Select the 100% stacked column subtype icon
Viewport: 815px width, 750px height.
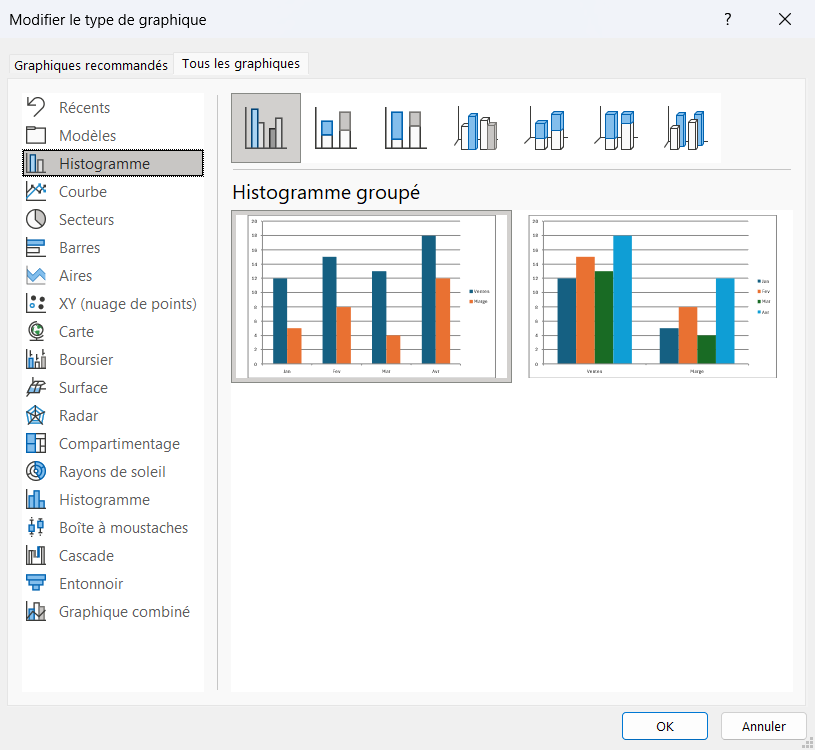pyautogui.click(x=405, y=128)
